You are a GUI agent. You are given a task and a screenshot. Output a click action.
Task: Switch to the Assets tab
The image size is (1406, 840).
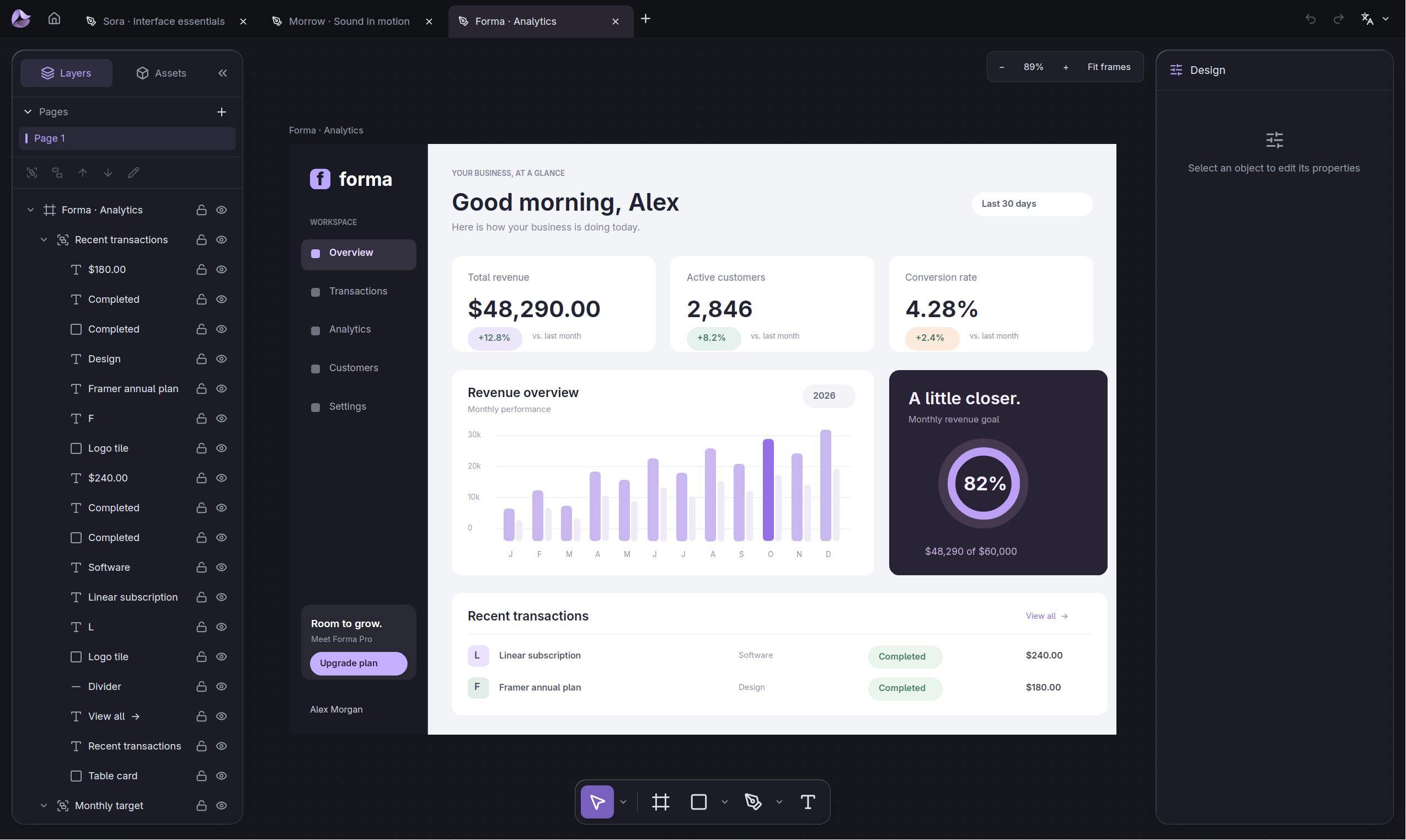pos(161,73)
